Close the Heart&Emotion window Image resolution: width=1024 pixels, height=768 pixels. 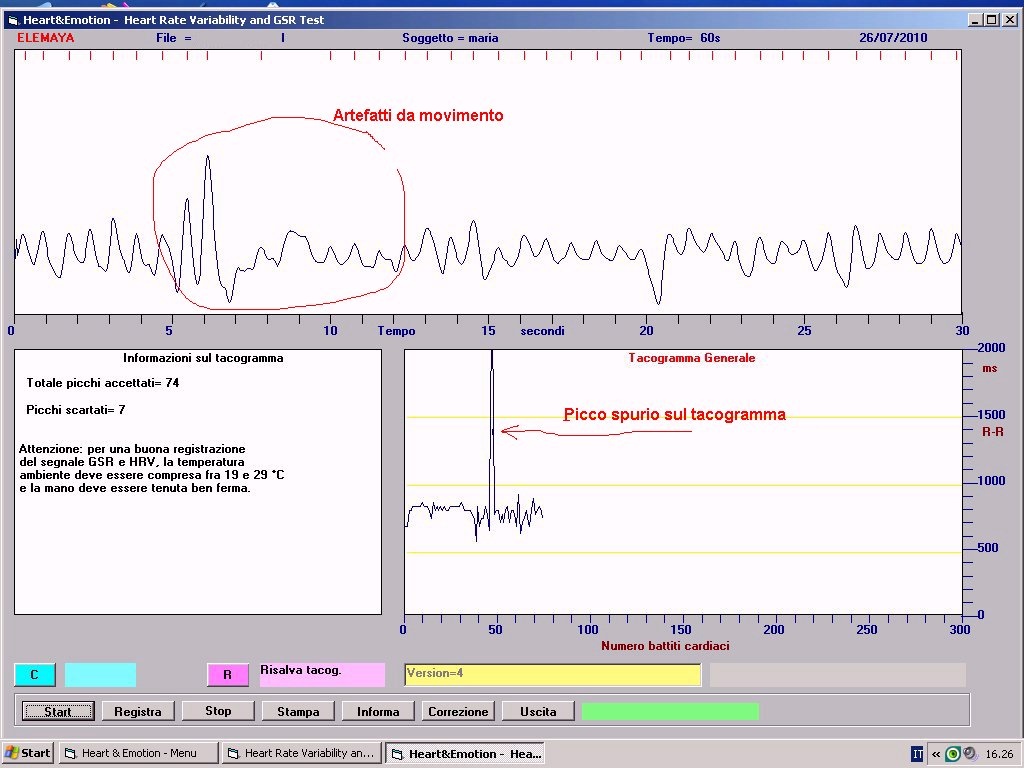point(1010,20)
